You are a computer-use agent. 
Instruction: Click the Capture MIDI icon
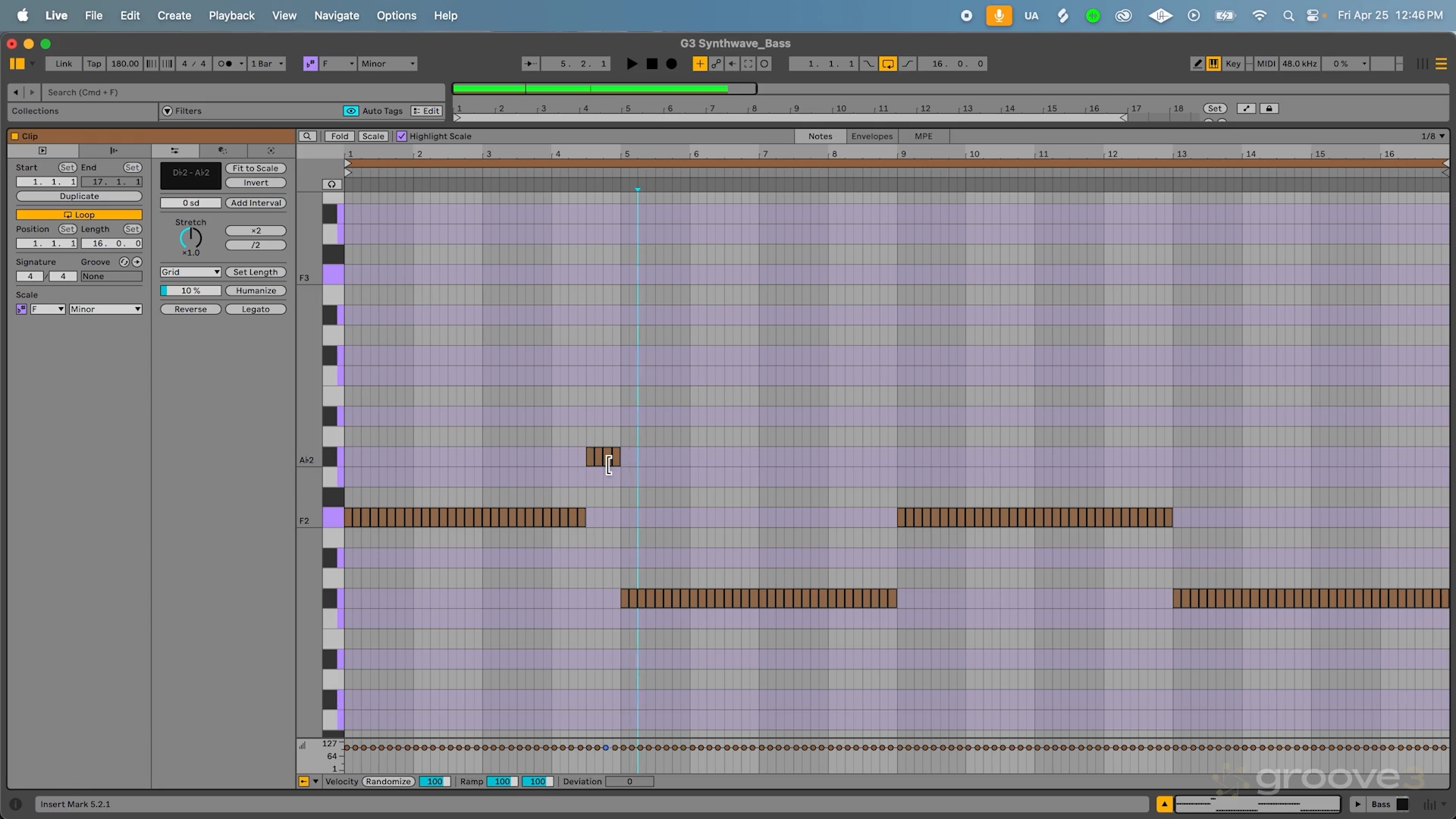point(748,64)
